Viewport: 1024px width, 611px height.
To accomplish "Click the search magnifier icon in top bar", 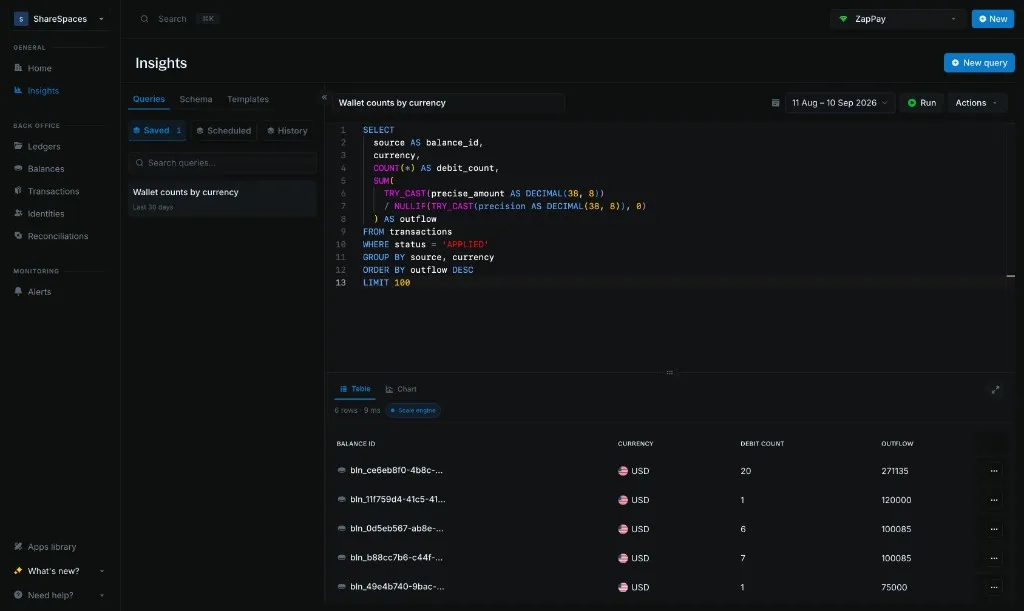I will point(144,19).
